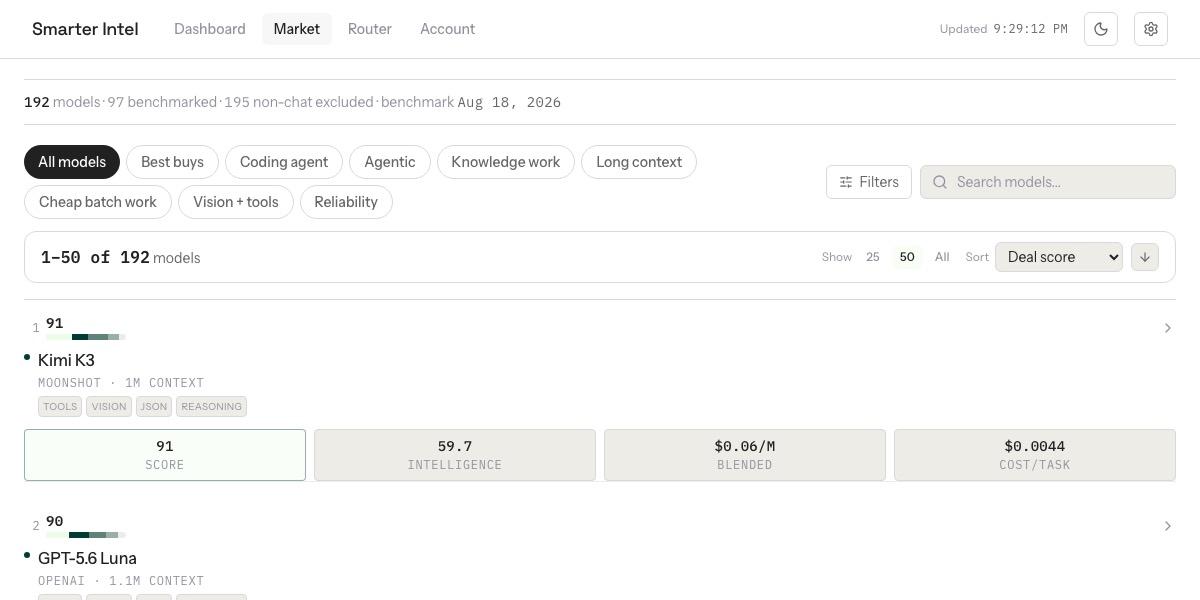Toggle dark mode moon icon
The height and width of the screenshot is (600, 1200).
coord(1101,29)
